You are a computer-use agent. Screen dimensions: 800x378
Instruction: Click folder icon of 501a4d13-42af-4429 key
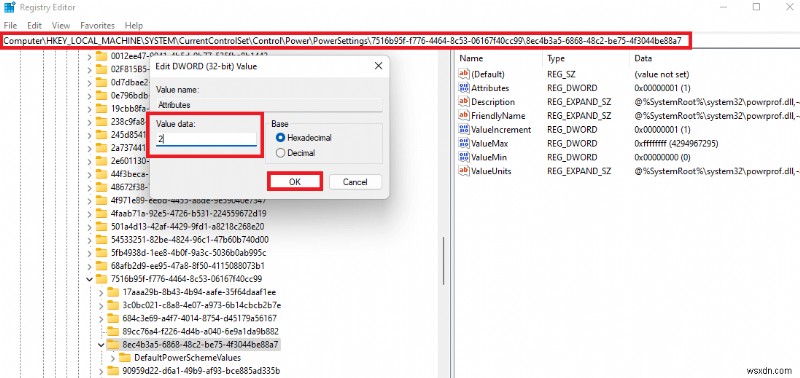pyautogui.click(x=101, y=226)
